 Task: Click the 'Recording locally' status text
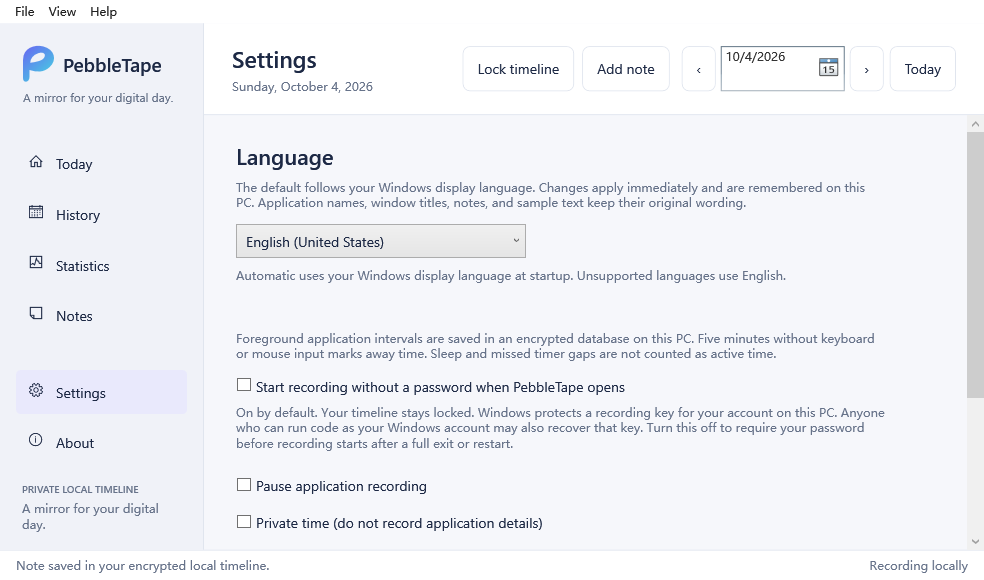[919, 566]
